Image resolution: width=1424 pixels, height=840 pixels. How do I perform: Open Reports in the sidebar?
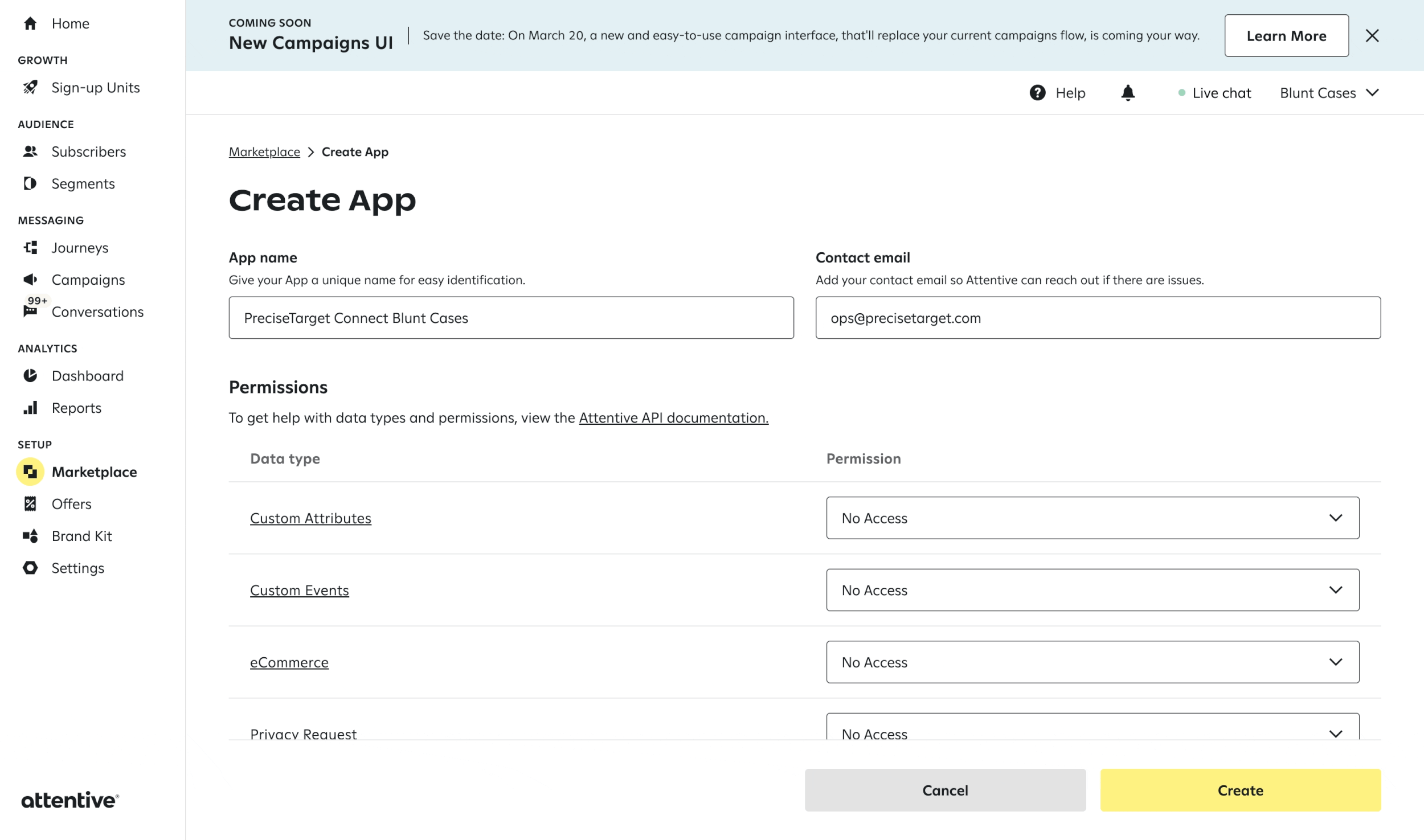pyautogui.click(x=76, y=408)
